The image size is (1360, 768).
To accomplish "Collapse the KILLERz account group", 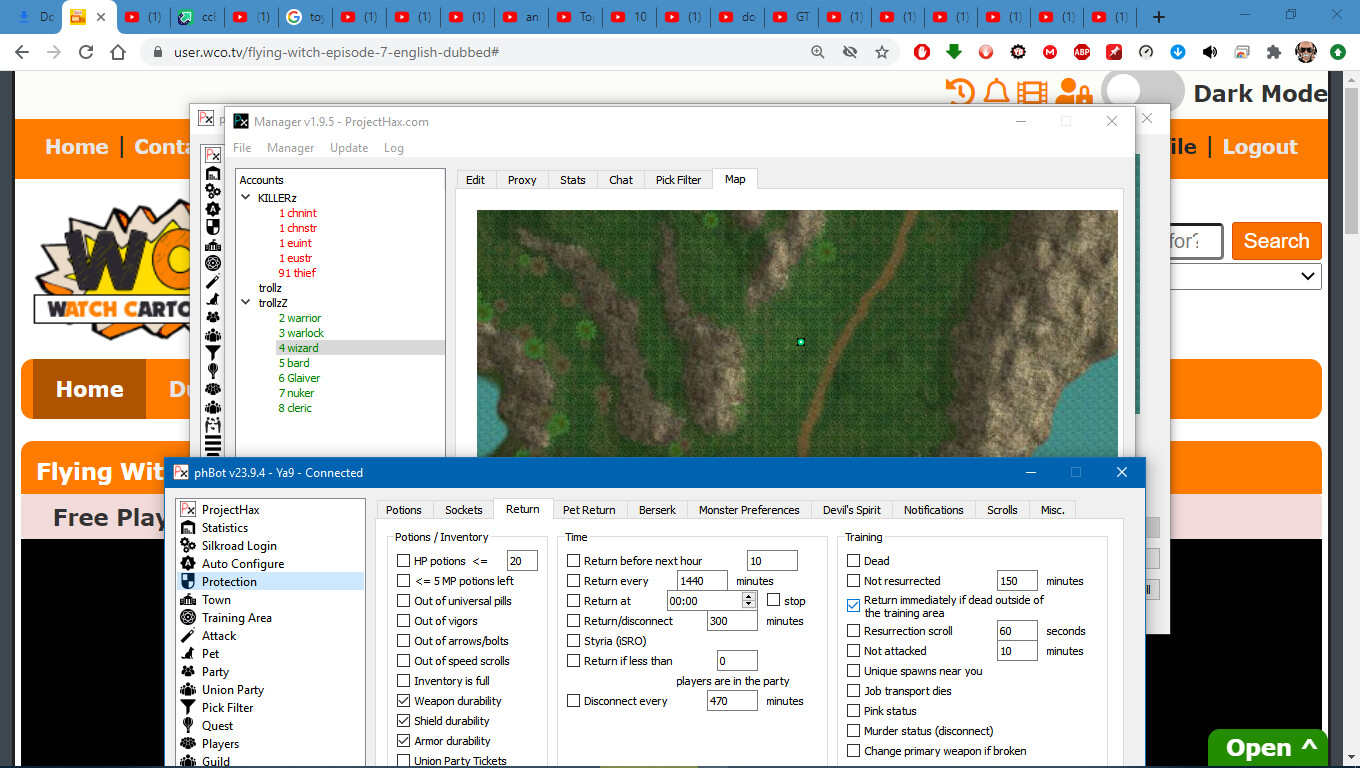I will [246, 198].
